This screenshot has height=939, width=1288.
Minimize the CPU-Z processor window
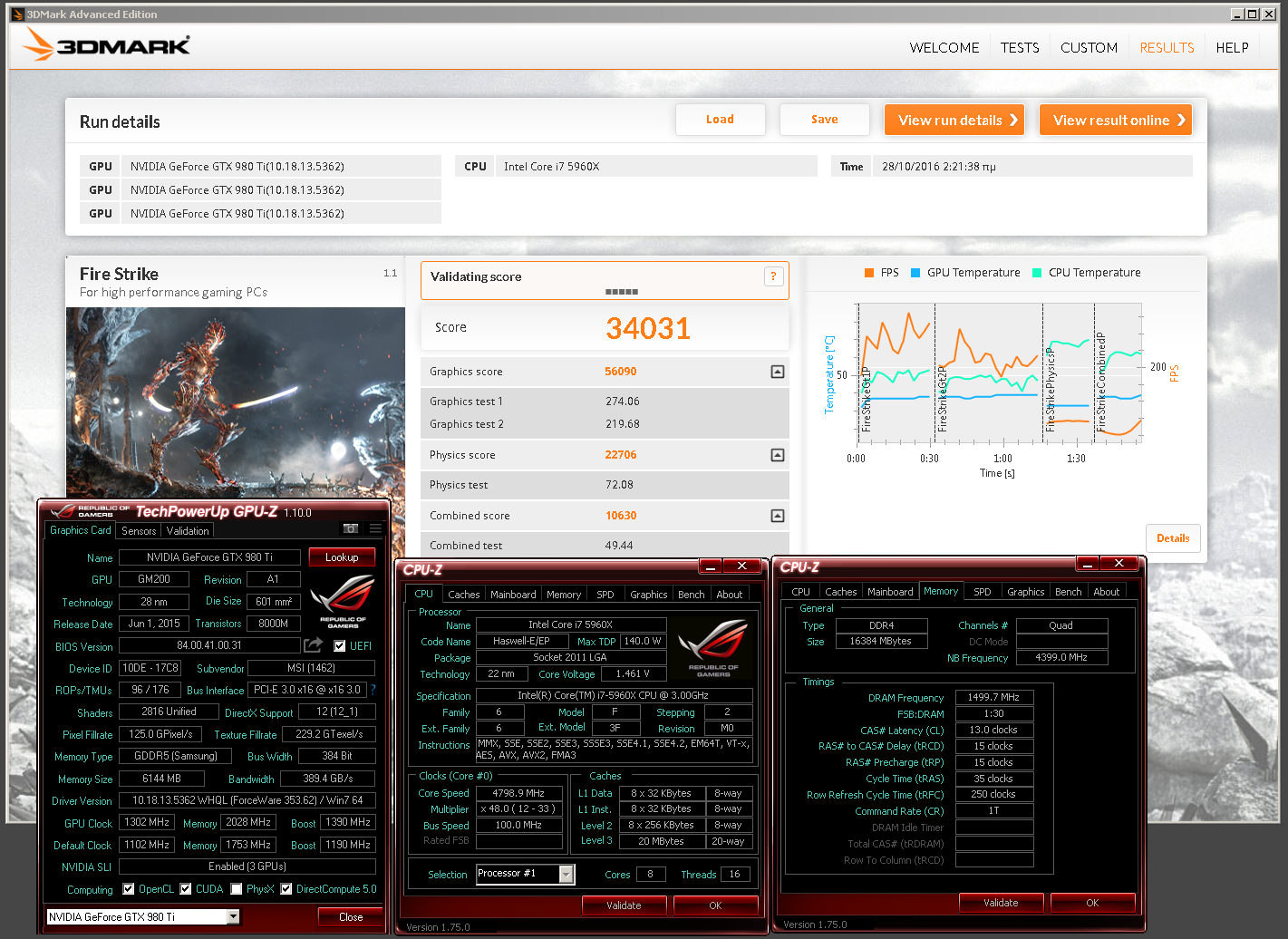point(710,566)
